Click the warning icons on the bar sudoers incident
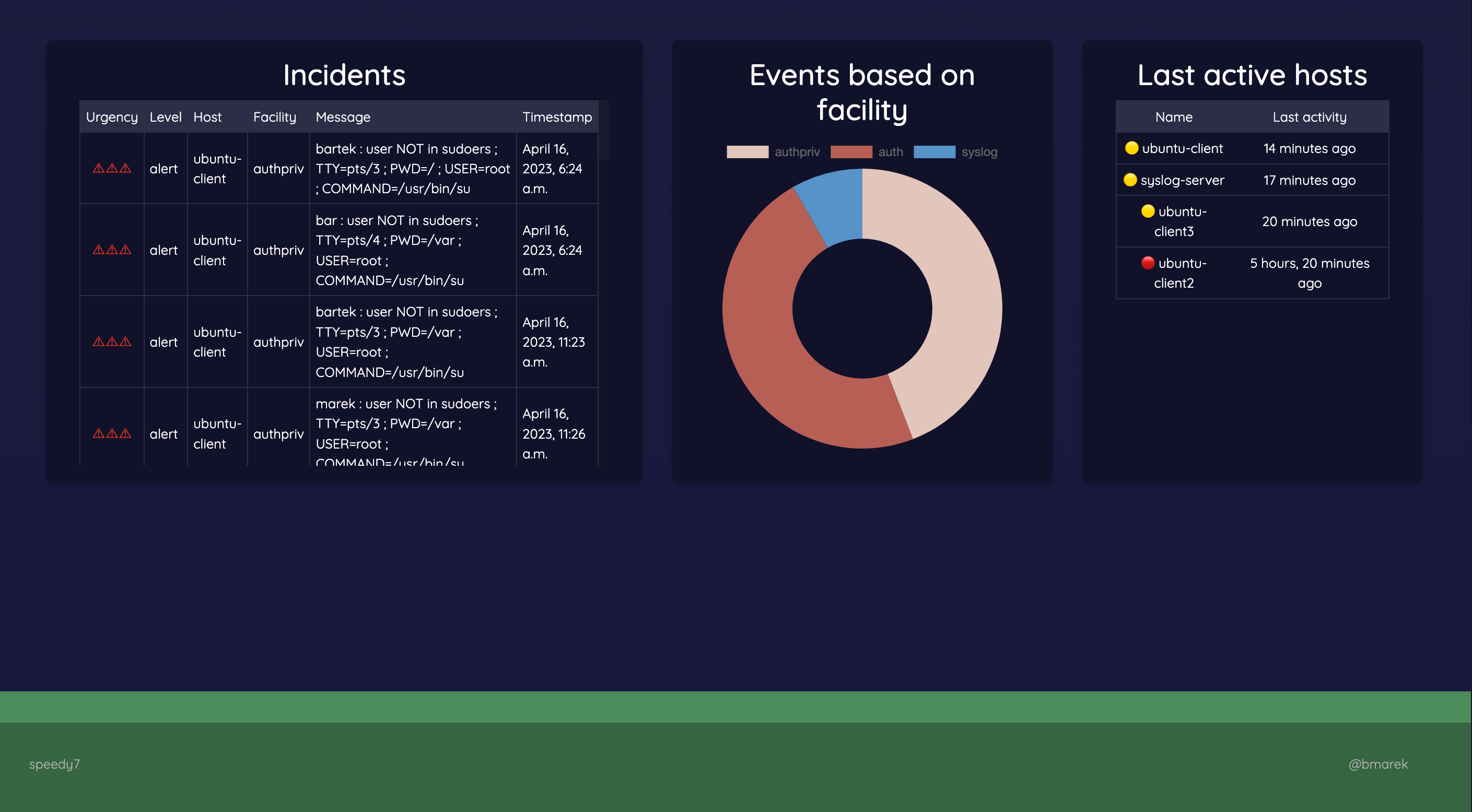The height and width of the screenshot is (812, 1472). coord(112,250)
